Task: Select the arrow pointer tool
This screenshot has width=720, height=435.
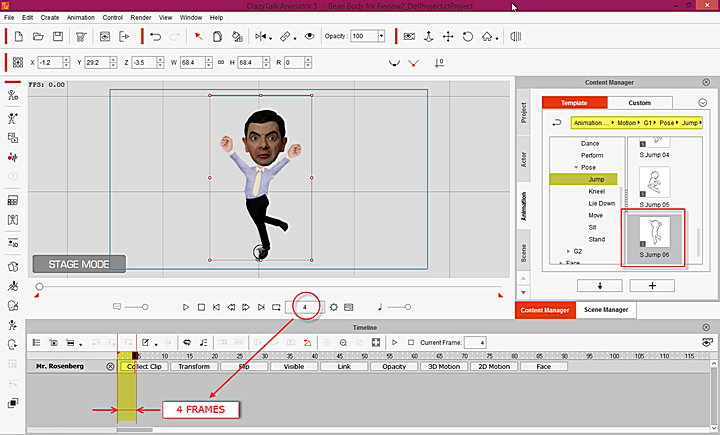Action: pos(198,37)
